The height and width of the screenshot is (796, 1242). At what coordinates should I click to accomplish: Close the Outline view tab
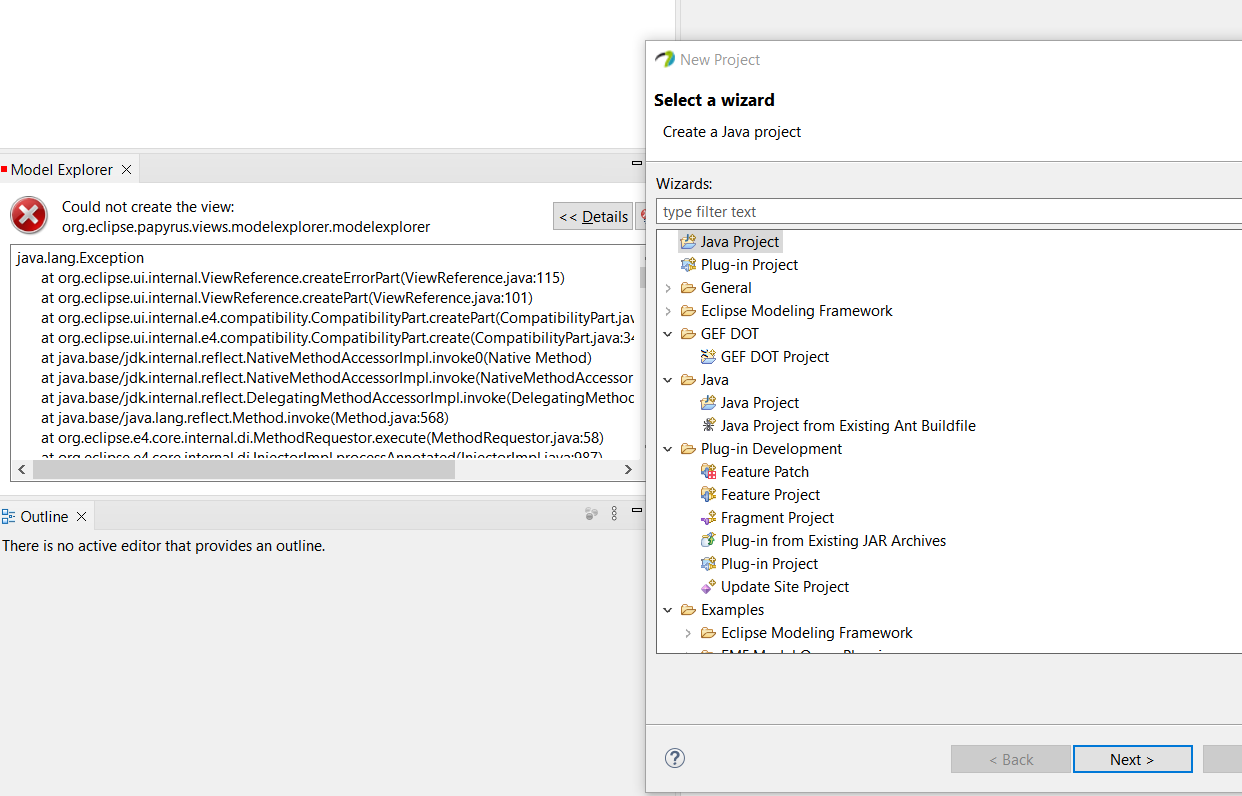point(82,517)
